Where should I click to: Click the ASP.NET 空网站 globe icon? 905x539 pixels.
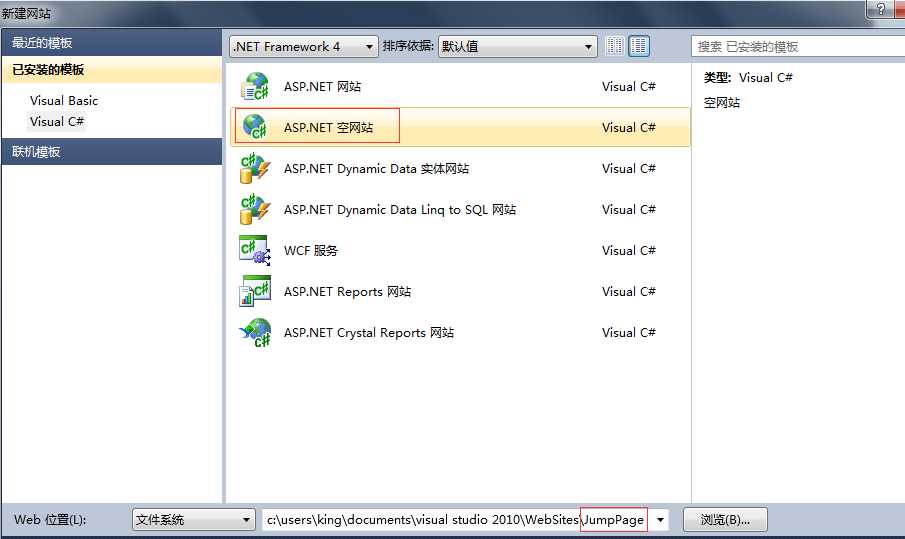pos(255,127)
